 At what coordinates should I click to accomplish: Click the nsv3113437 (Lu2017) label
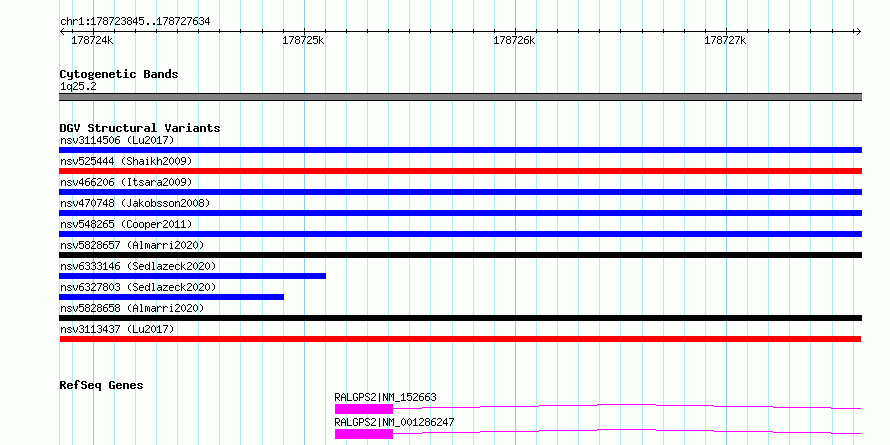coord(117,329)
